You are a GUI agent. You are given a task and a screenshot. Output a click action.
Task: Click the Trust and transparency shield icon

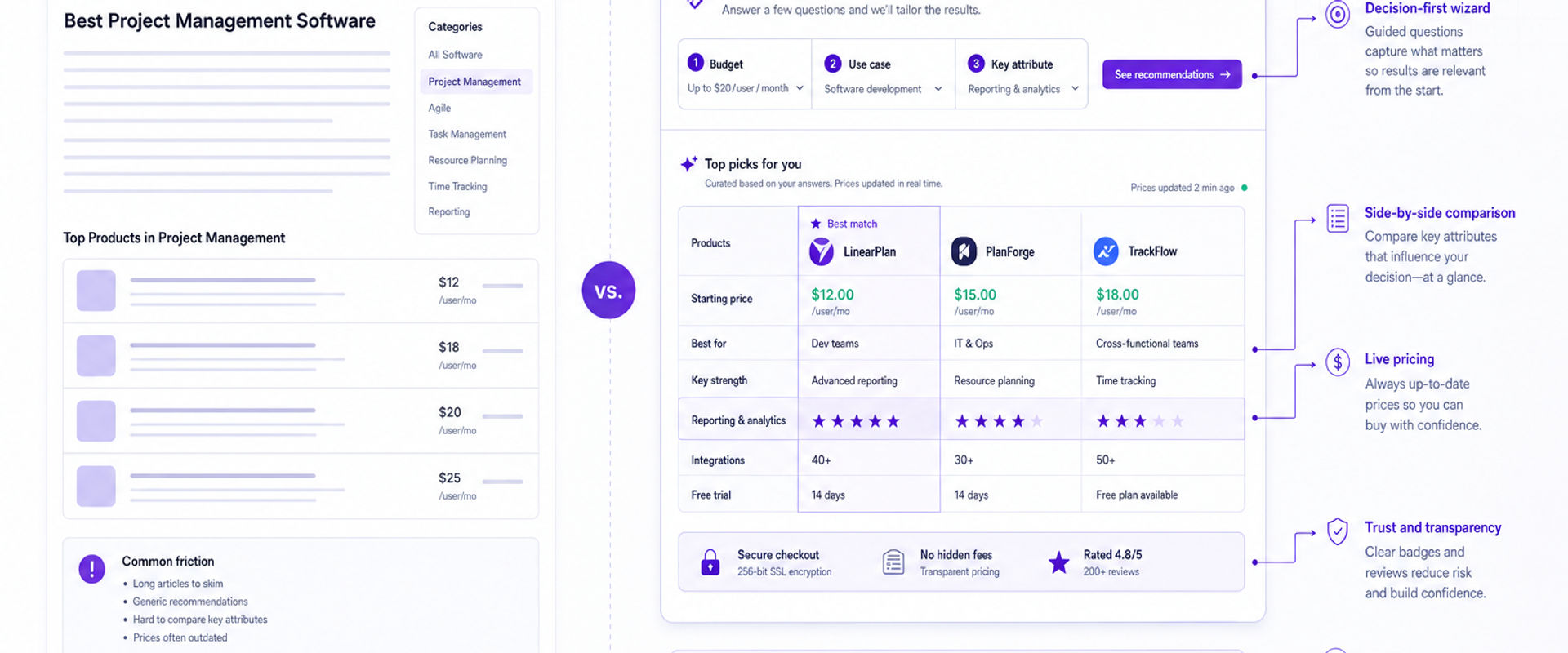[1338, 531]
